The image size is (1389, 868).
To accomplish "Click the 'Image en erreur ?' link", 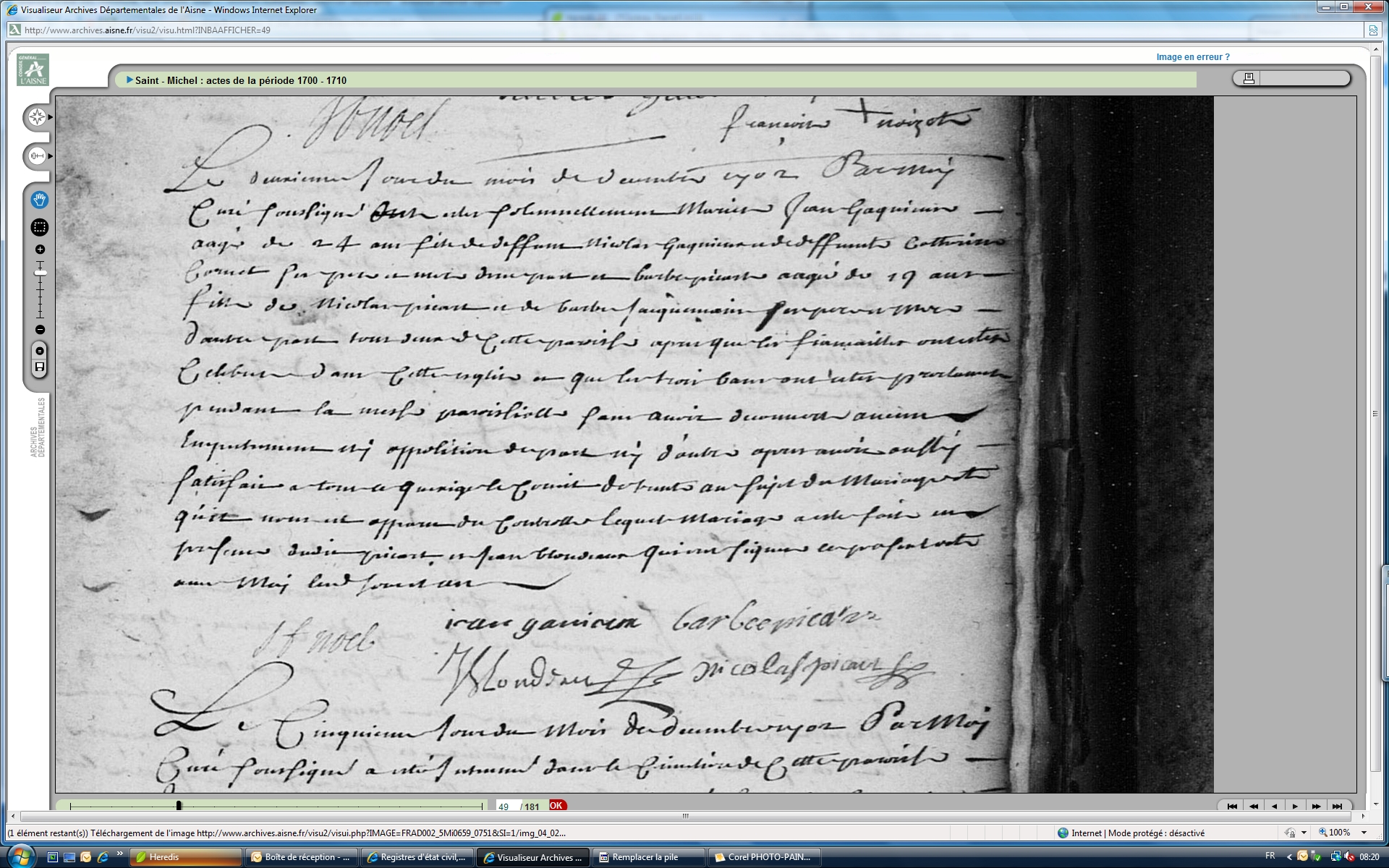I will tap(1192, 57).
